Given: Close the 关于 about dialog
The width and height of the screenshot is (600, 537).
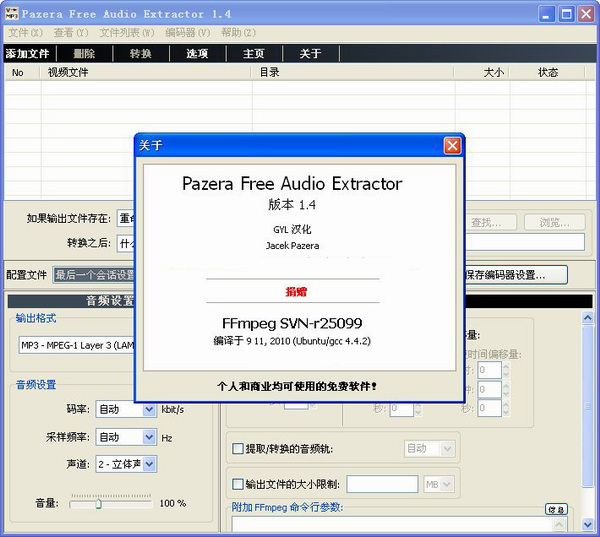Looking at the screenshot, I should (452, 145).
